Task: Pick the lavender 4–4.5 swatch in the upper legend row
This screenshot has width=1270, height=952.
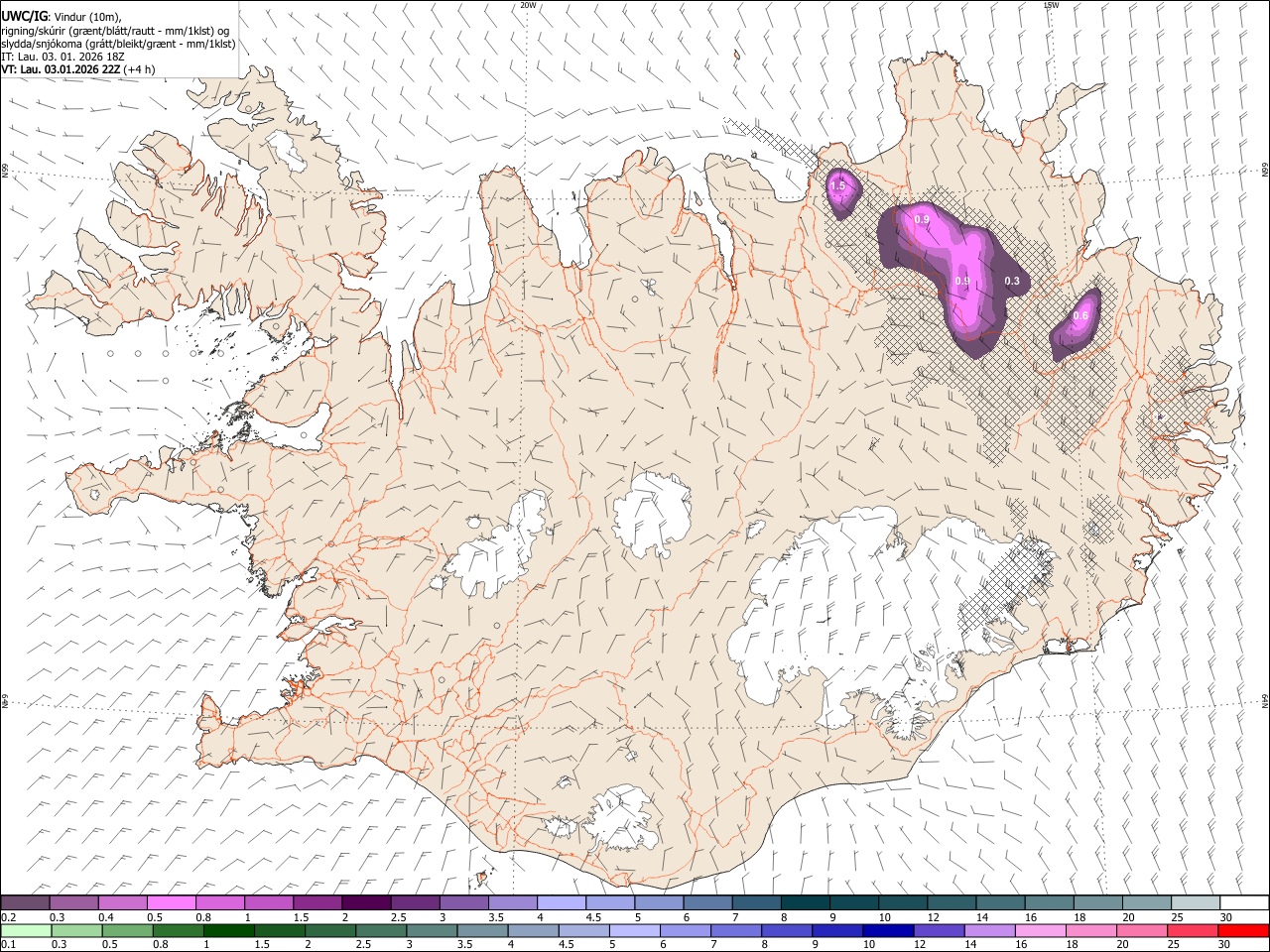Action: tap(561, 903)
